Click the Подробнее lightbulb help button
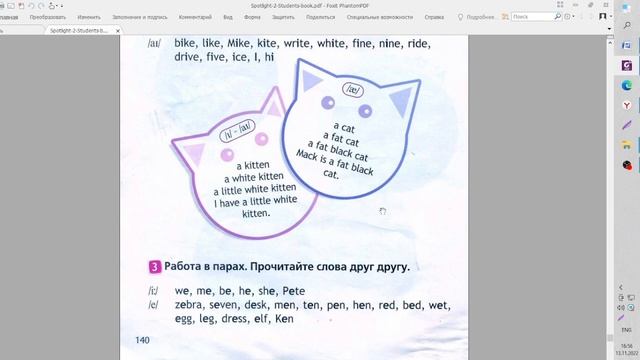This screenshot has width=640, height=360. pyautogui.click(x=476, y=17)
